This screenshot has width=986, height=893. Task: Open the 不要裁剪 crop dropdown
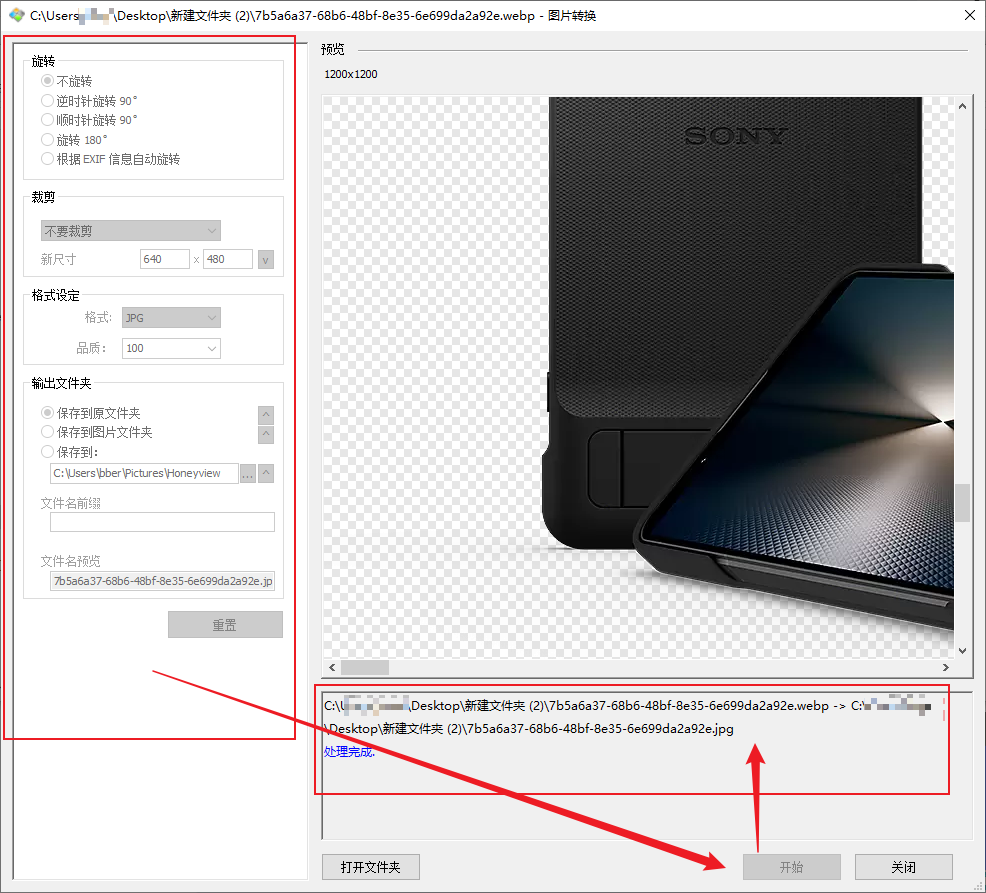tap(131, 231)
